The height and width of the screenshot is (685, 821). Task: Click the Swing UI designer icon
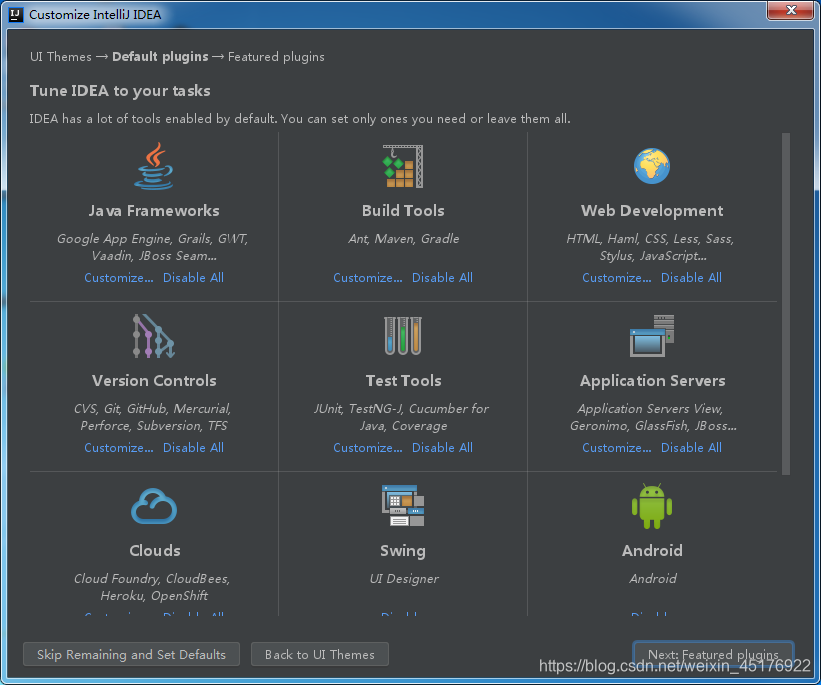403,505
